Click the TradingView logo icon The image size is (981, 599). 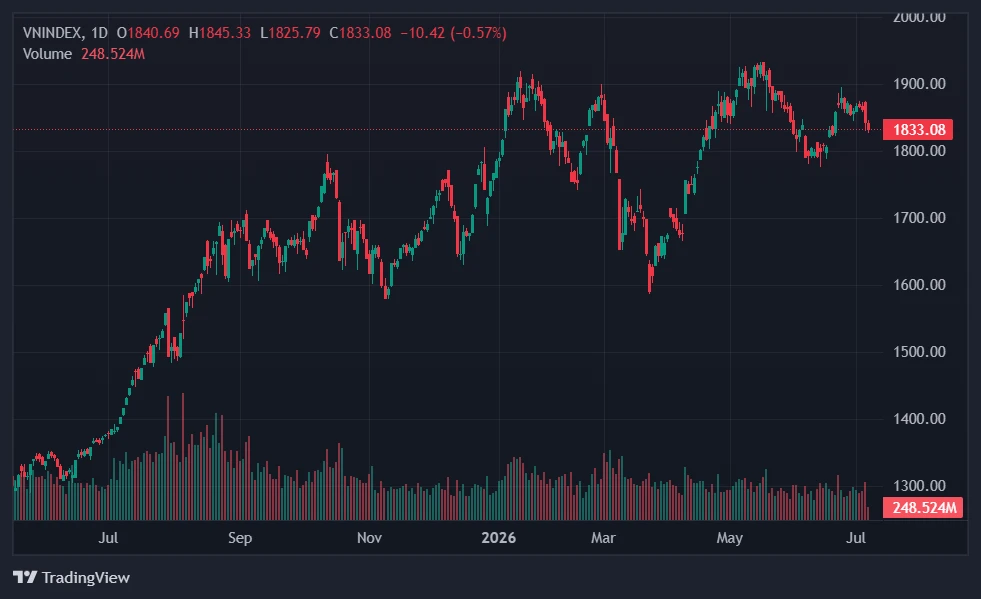pos(25,577)
